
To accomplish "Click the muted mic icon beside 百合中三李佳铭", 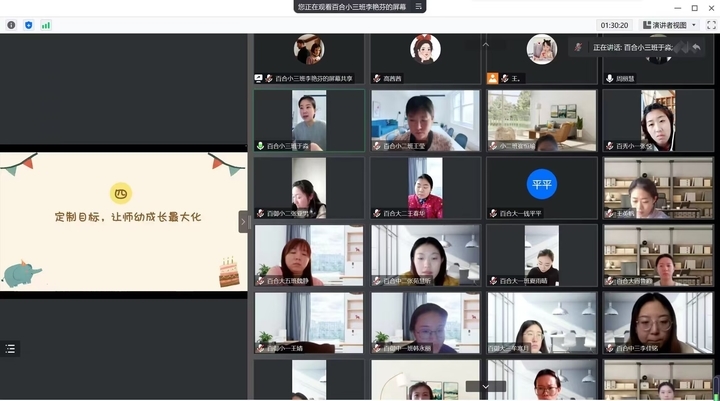I will (x=609, y=348).
